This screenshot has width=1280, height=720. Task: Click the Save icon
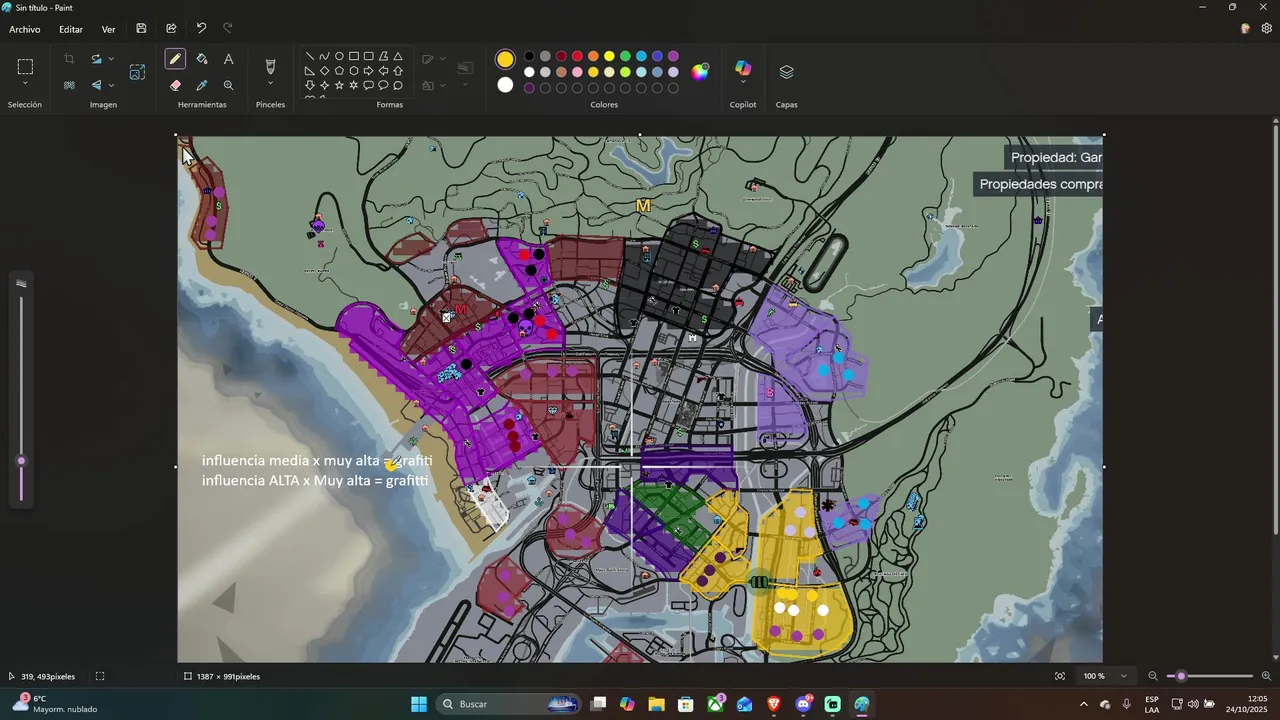[x=141, y=29]
